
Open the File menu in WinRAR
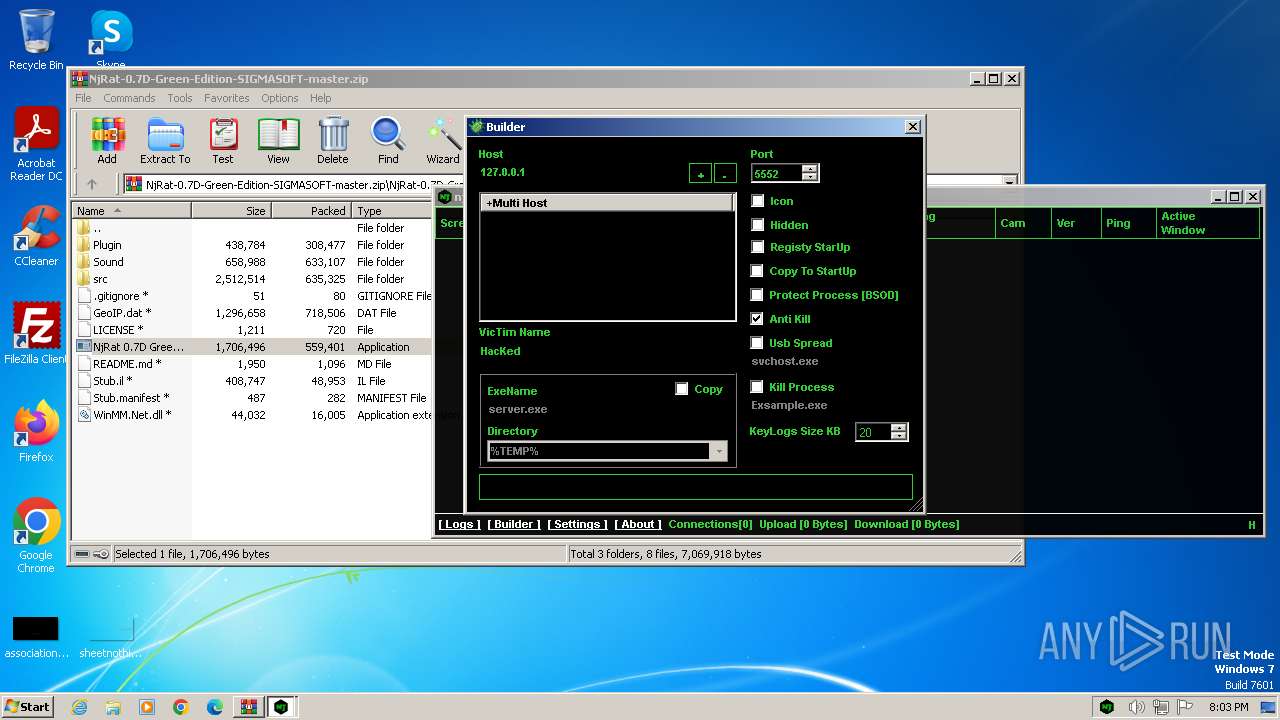(x=83, y=98)
